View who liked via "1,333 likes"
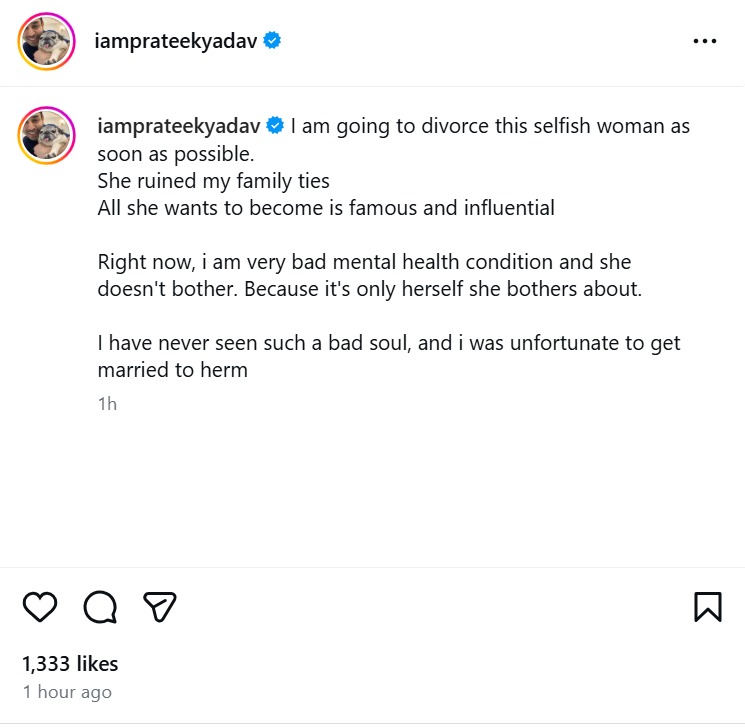 pos(70,663)
